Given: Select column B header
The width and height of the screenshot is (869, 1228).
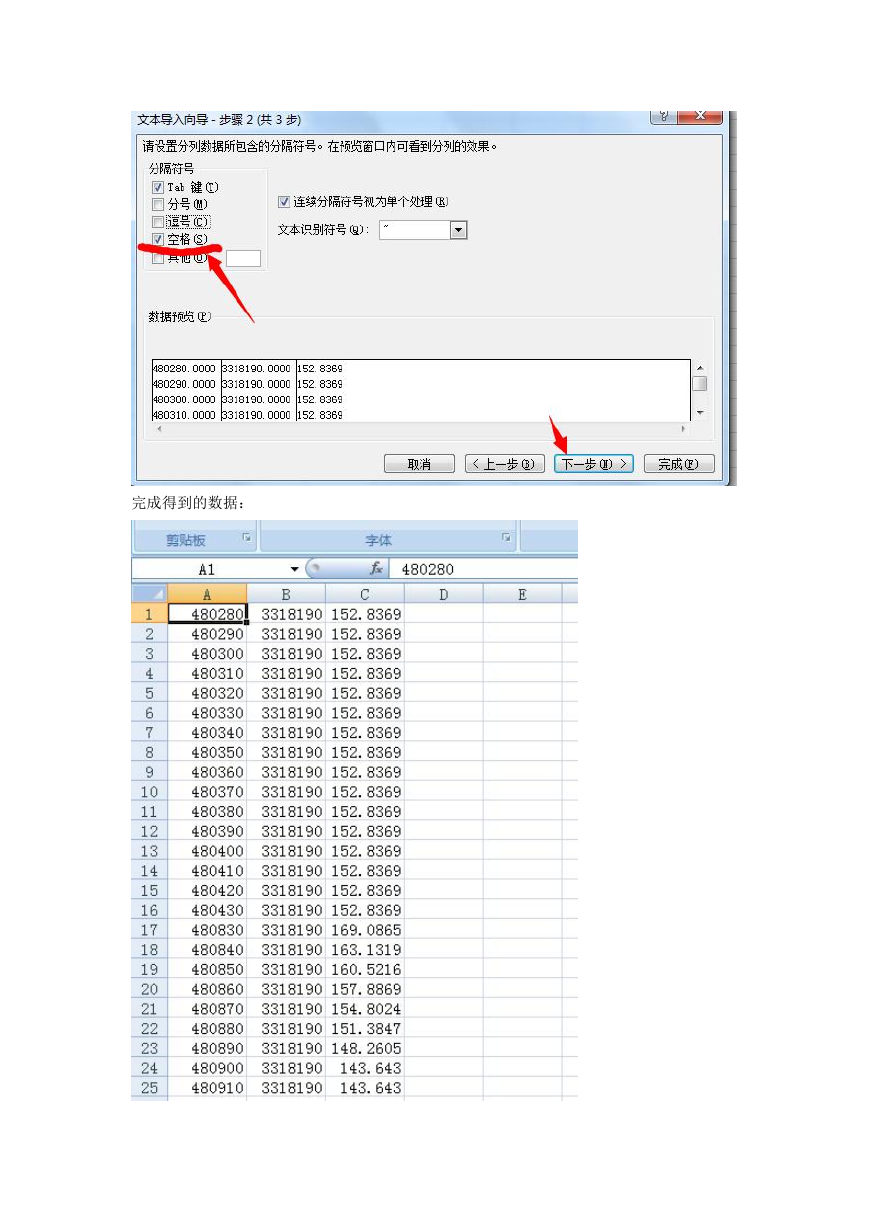Looking at the screenshot, I should tap(286, 594).
